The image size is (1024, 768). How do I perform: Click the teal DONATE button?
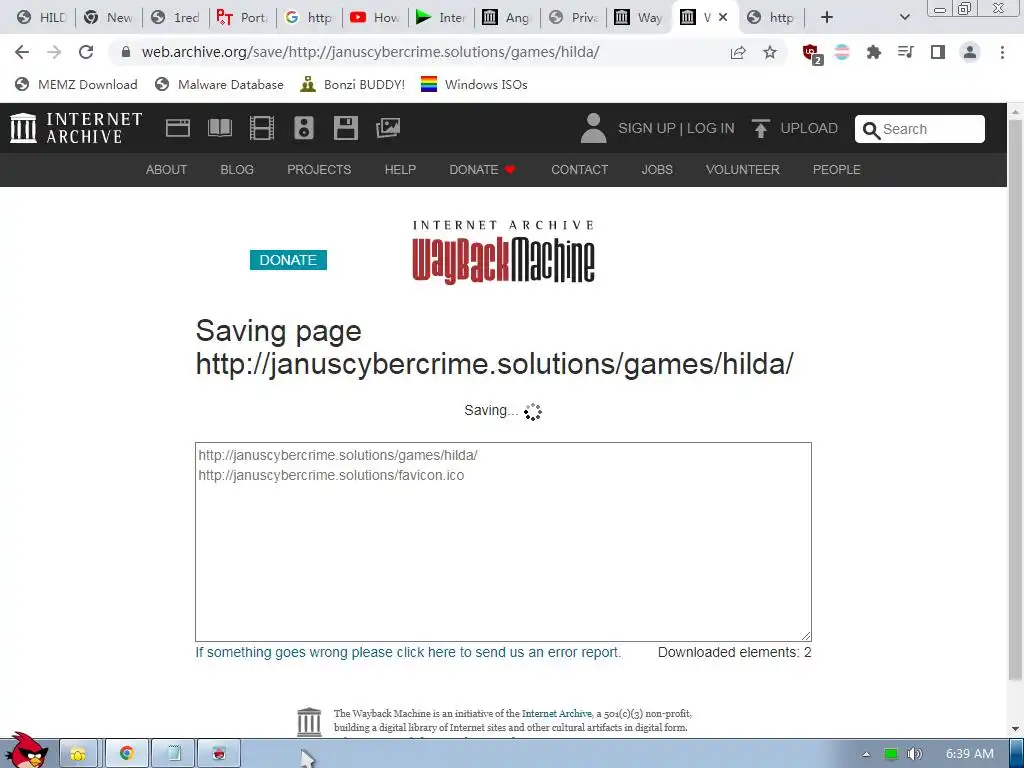[288, 260]
